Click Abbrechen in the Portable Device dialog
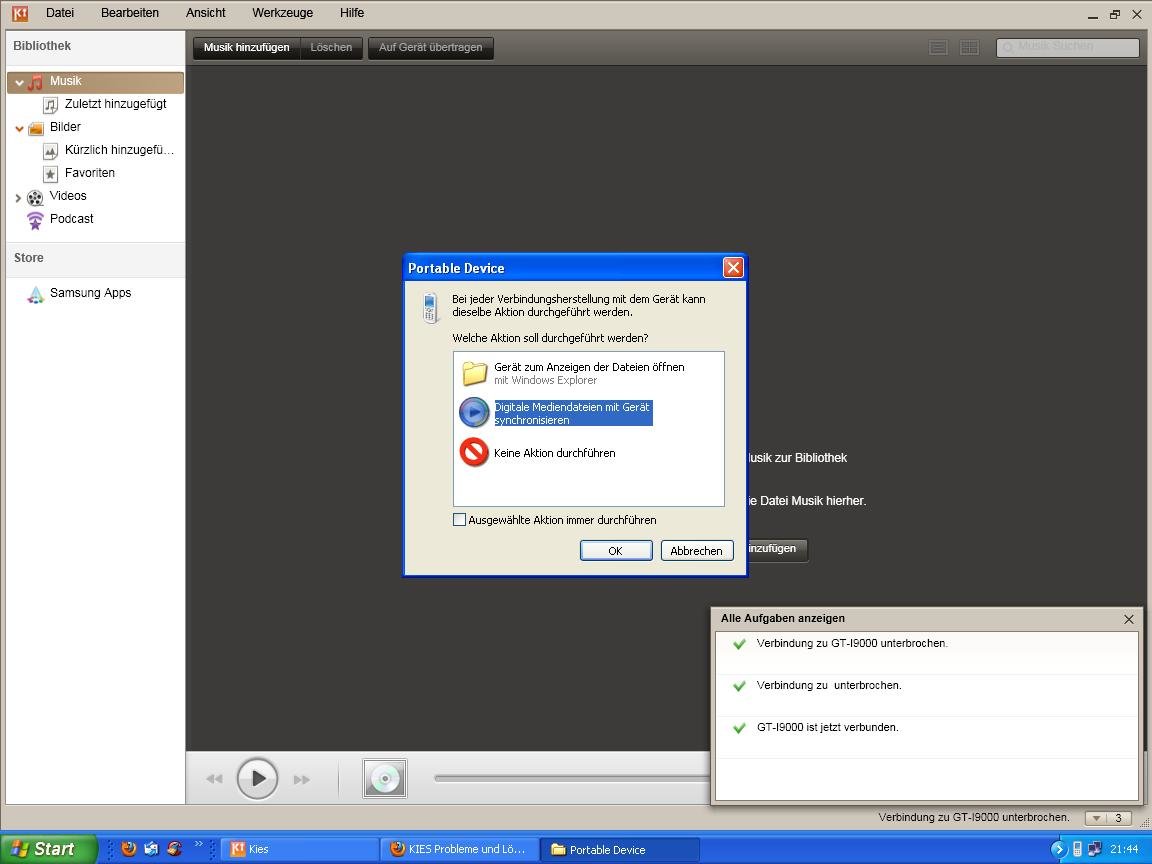The height and width of the screenshot is (864, 1152). [696, 550]
